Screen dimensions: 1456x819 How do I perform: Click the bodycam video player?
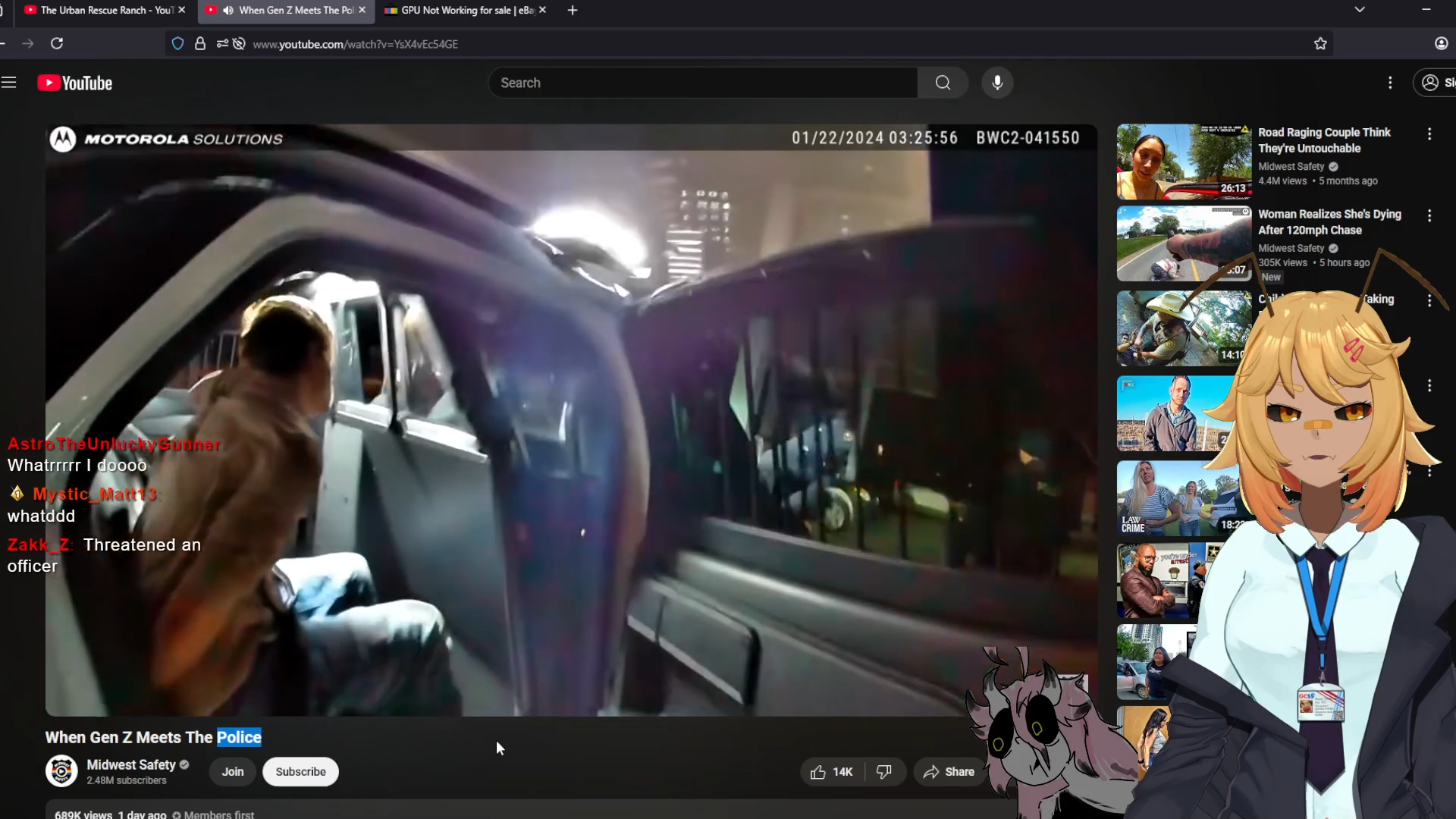[x=571, y=420]
